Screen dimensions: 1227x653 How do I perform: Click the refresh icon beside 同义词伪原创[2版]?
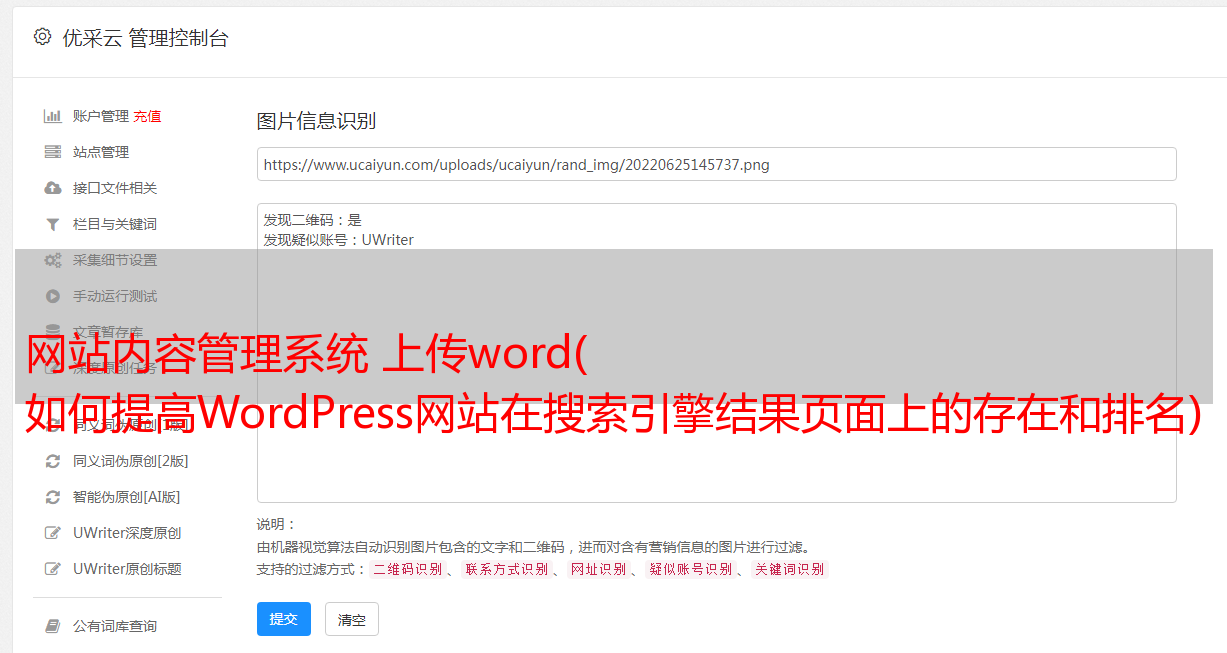click(x=53, y=461)
